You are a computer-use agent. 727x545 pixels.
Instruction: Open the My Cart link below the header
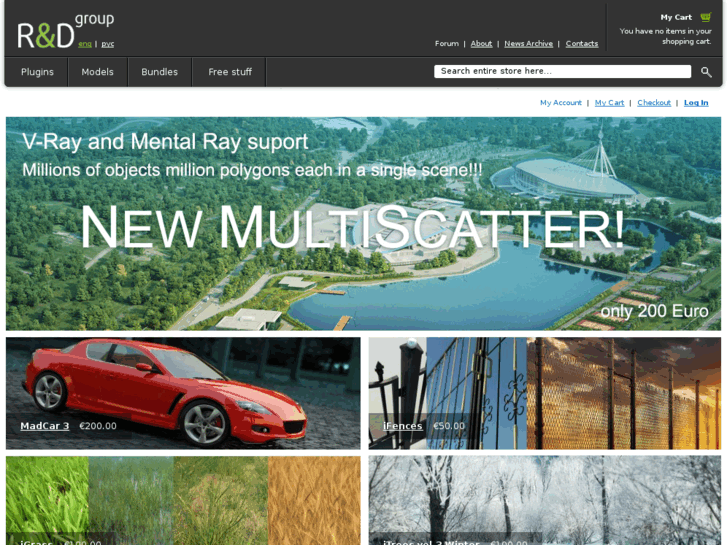[x=609, y=103]
